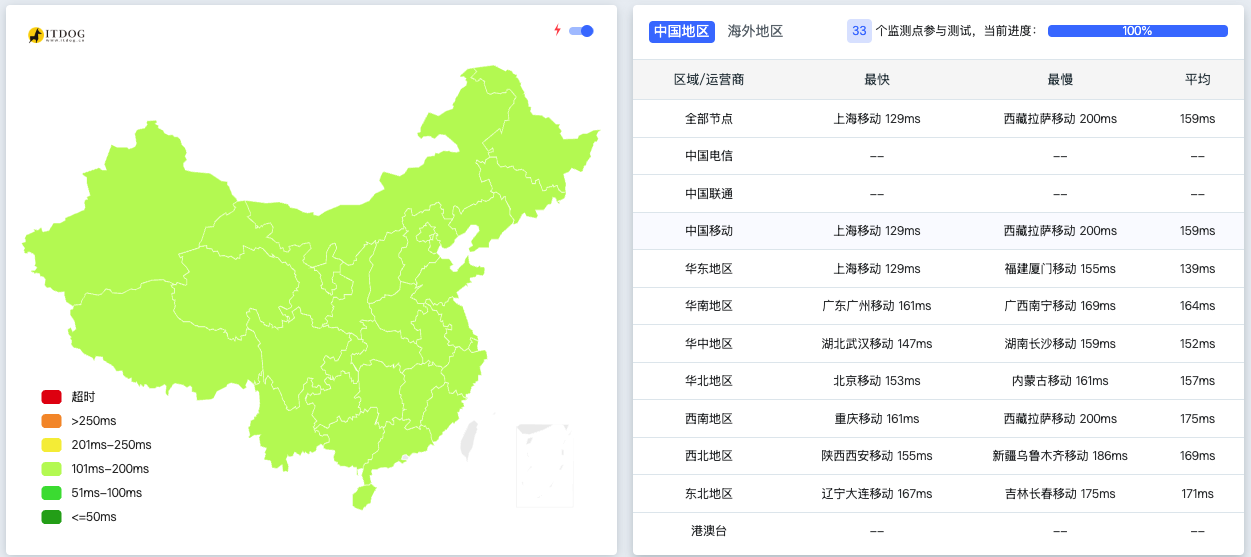
Task: Click the red lightning bolt icon
Action: pyautogui.click(x=557, y=30)
